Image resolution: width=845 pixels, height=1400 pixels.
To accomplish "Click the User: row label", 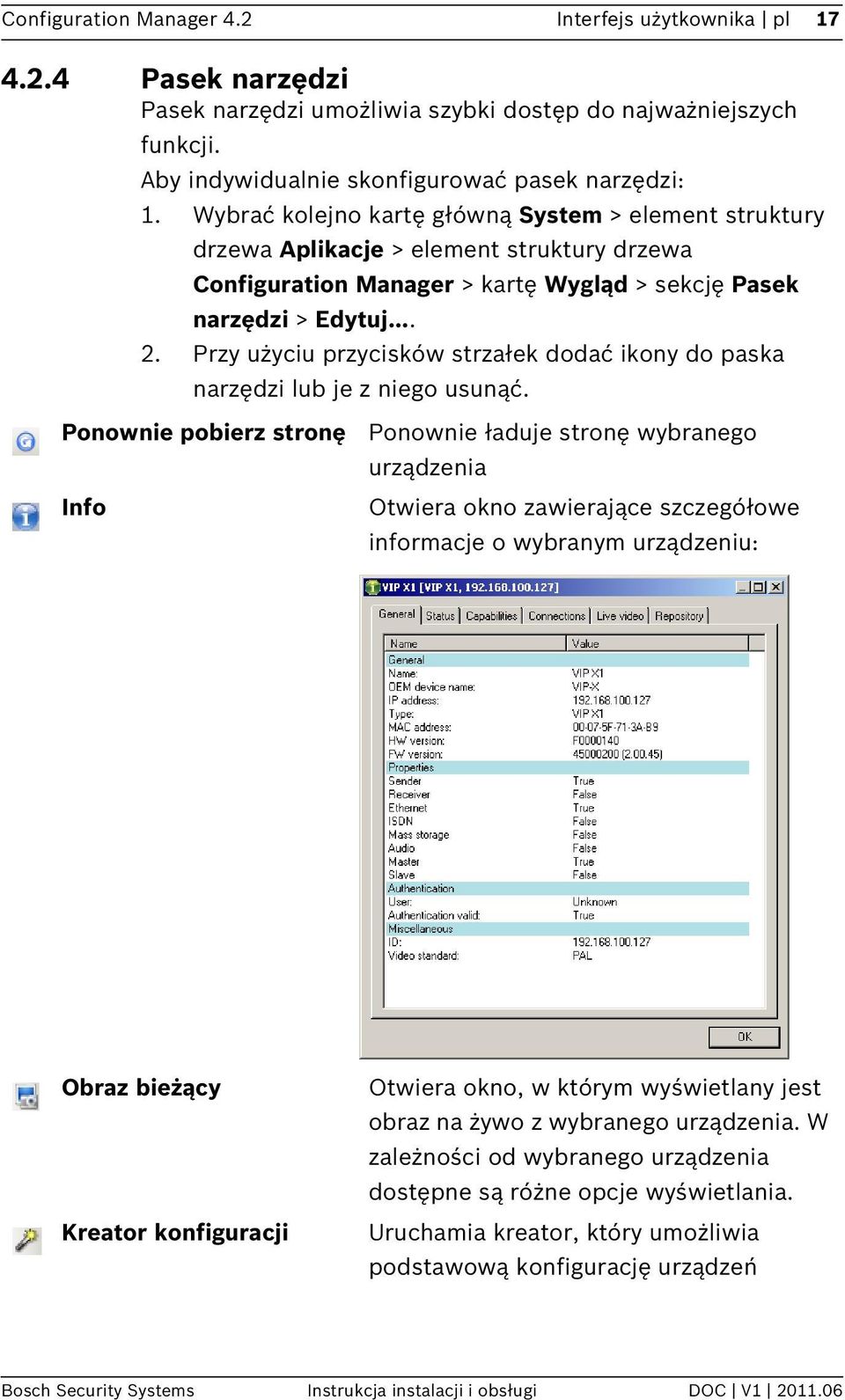I will pyautogui.click(x=400, y=902).
